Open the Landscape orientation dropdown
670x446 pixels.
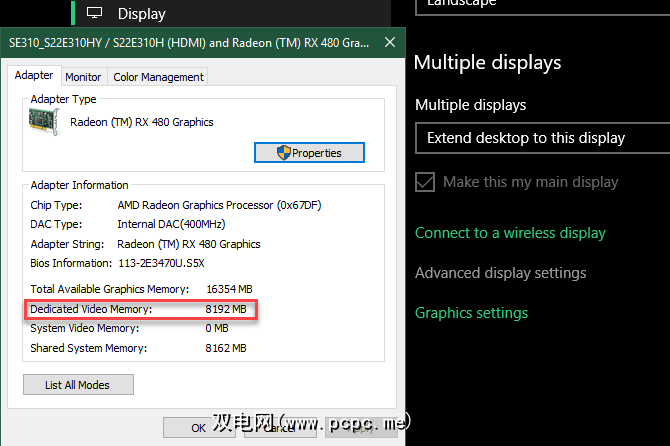(541, 4)
